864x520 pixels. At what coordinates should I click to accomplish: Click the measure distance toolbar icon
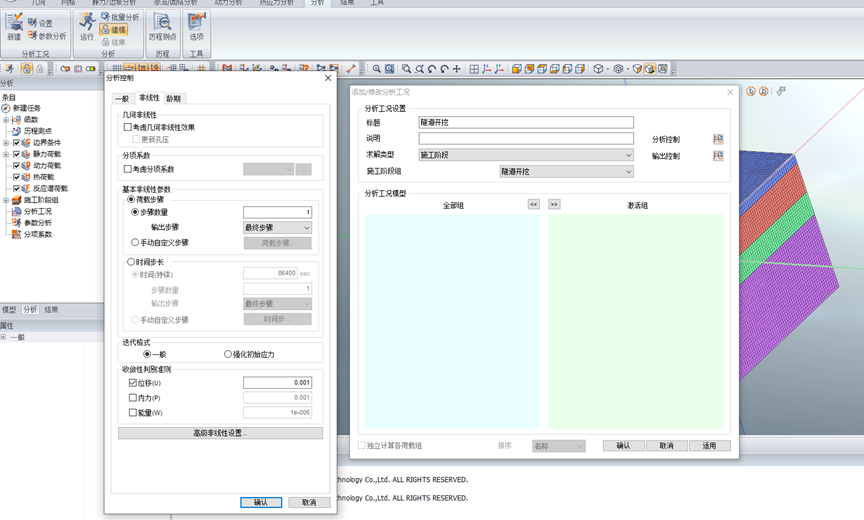(x=351, y=69)
